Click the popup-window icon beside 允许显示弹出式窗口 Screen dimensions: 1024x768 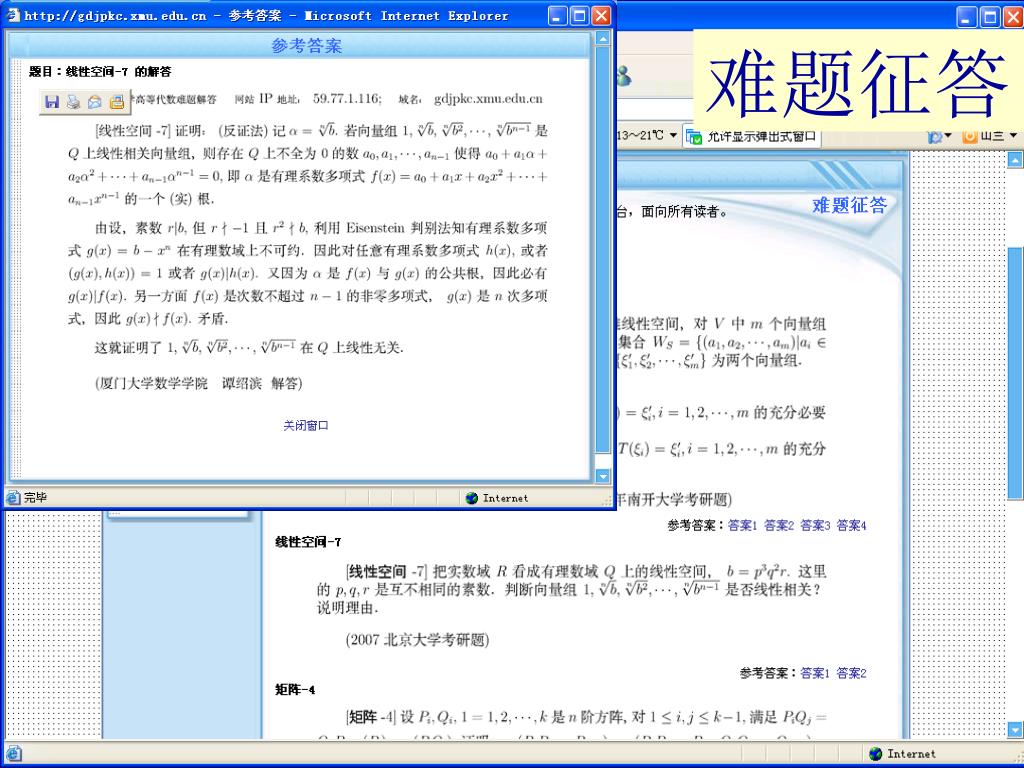pyautogui.click(x=694, y=136)
